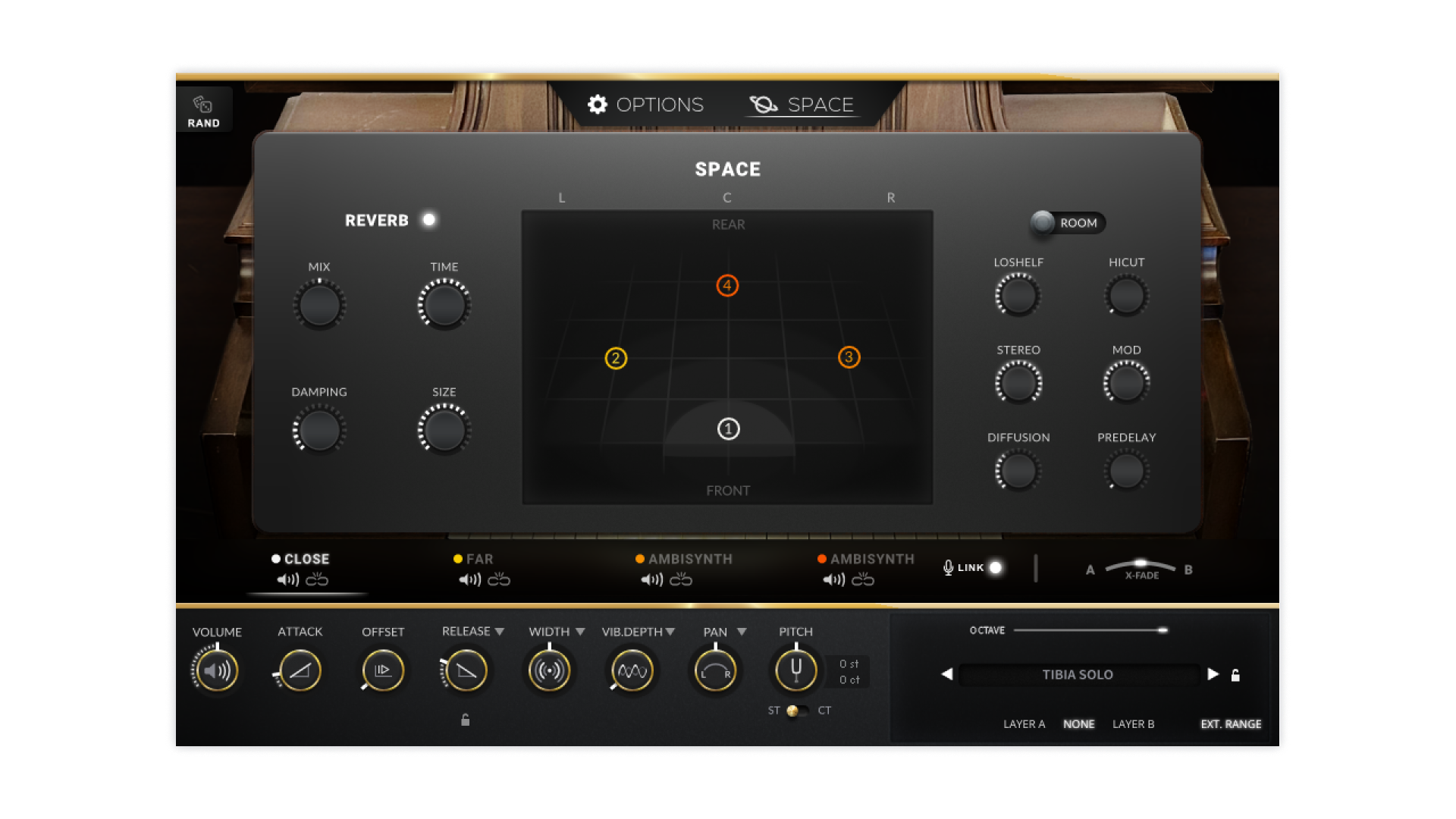The width and height of the screenshot is (1456, 819).
Task: Click the lock icon next to TIBIA SOLO
Action: (x=1236, y=675)
